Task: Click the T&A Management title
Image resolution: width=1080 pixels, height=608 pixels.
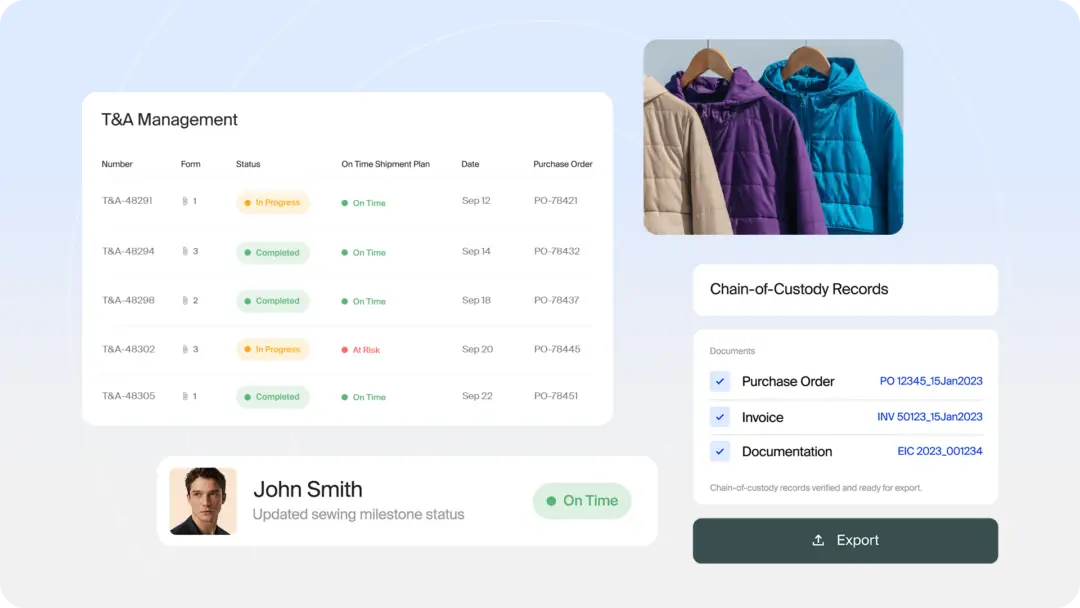Action: point(169,119)
